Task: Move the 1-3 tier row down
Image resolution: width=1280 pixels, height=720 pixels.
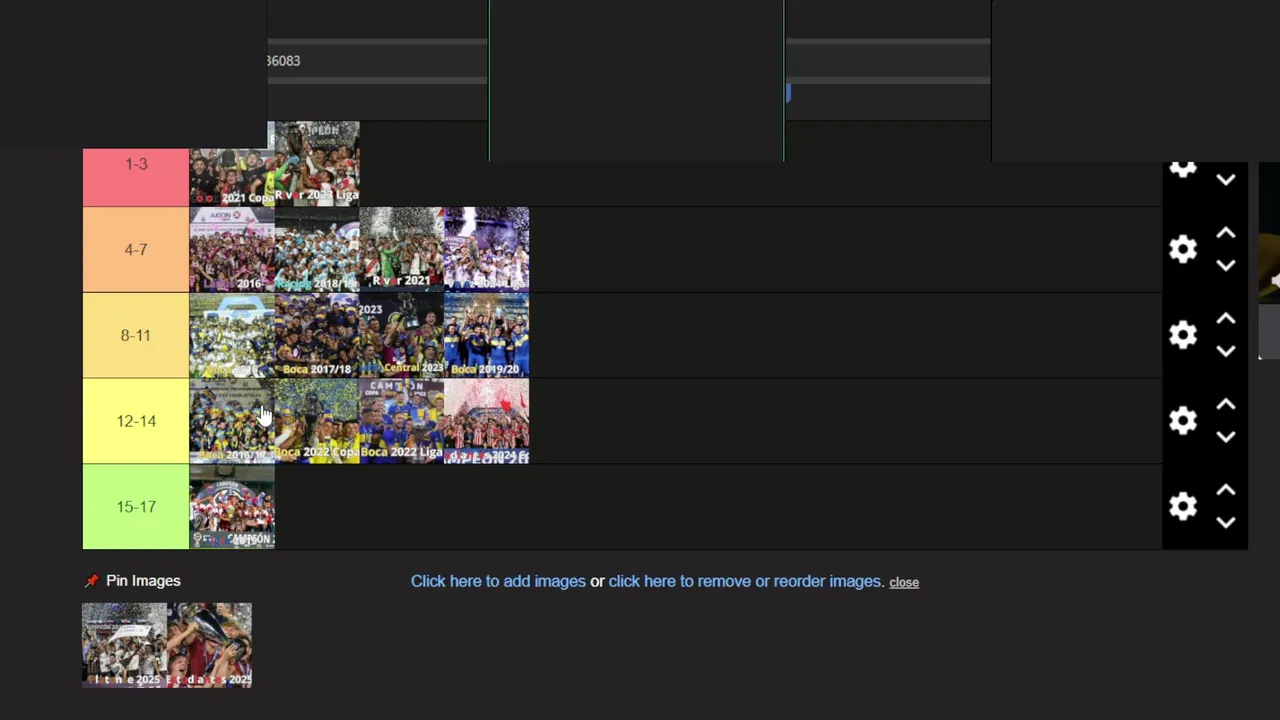Action: pyautogui.click(x=1226, y=180)
